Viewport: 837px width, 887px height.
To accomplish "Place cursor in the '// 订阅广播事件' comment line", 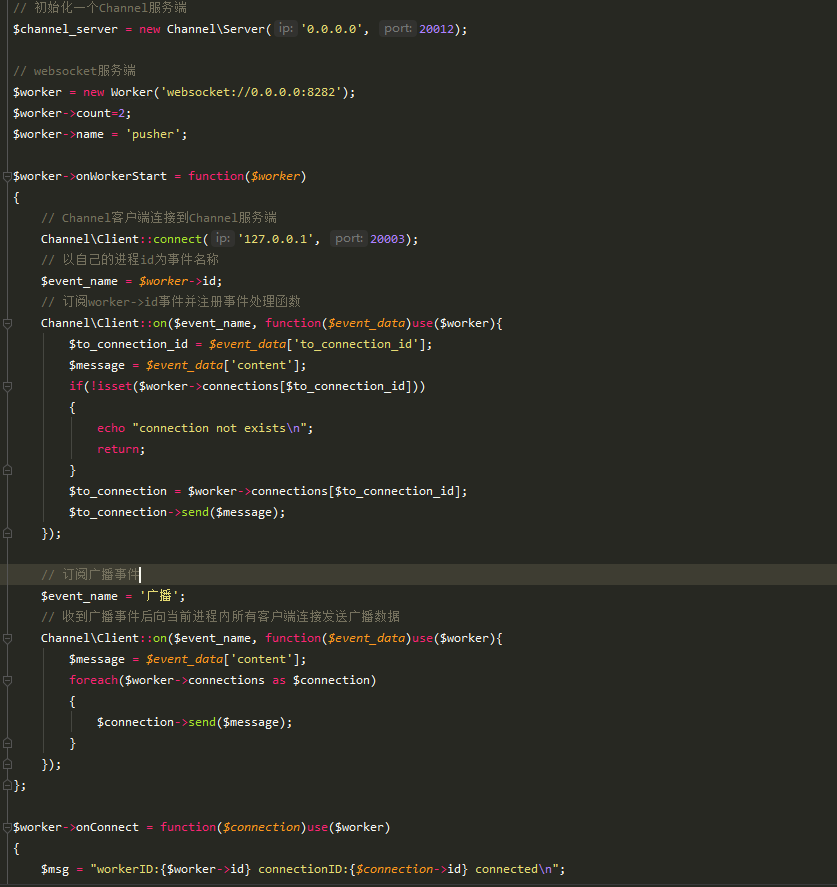I will (x=90, y=575).
